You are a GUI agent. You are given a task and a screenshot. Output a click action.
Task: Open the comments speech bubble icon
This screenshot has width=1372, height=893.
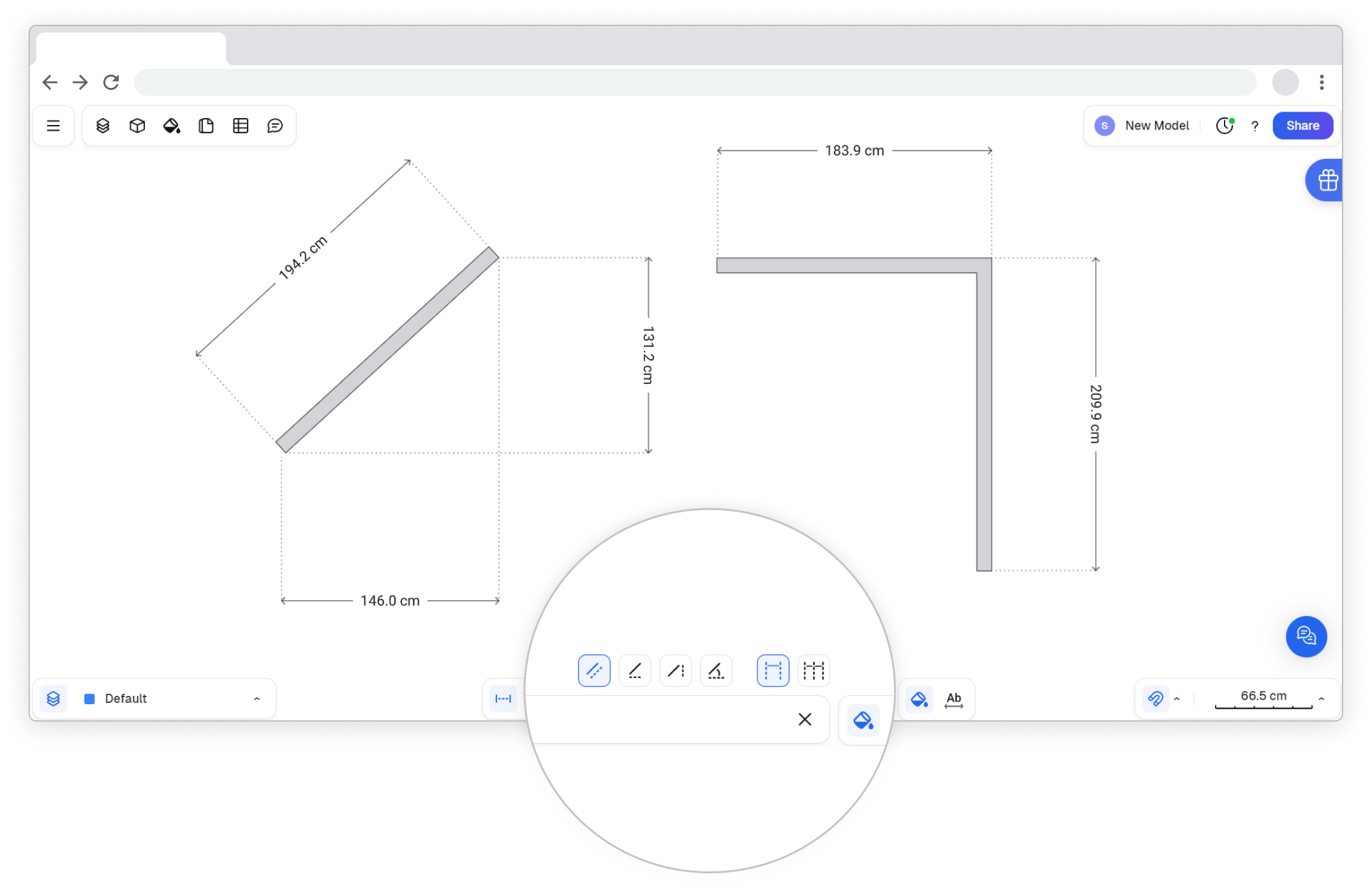[x=275, y=126]
